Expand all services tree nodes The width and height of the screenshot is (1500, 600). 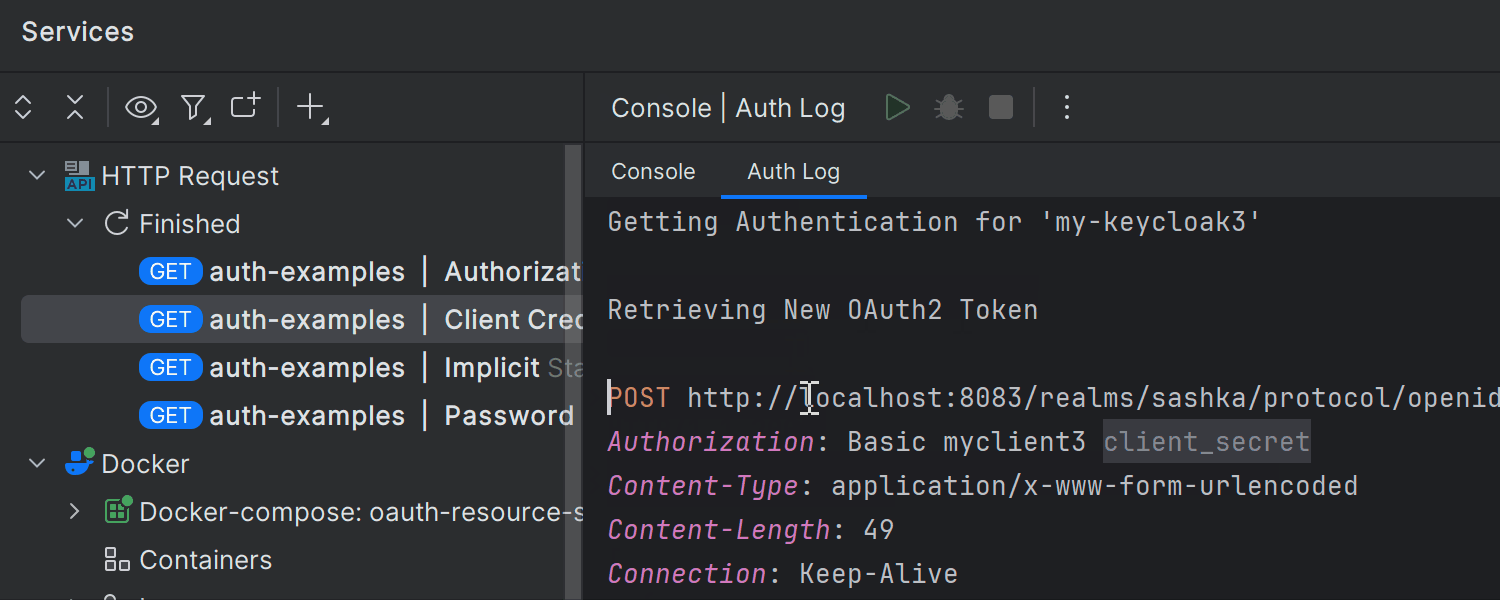(x=22, y=107)
